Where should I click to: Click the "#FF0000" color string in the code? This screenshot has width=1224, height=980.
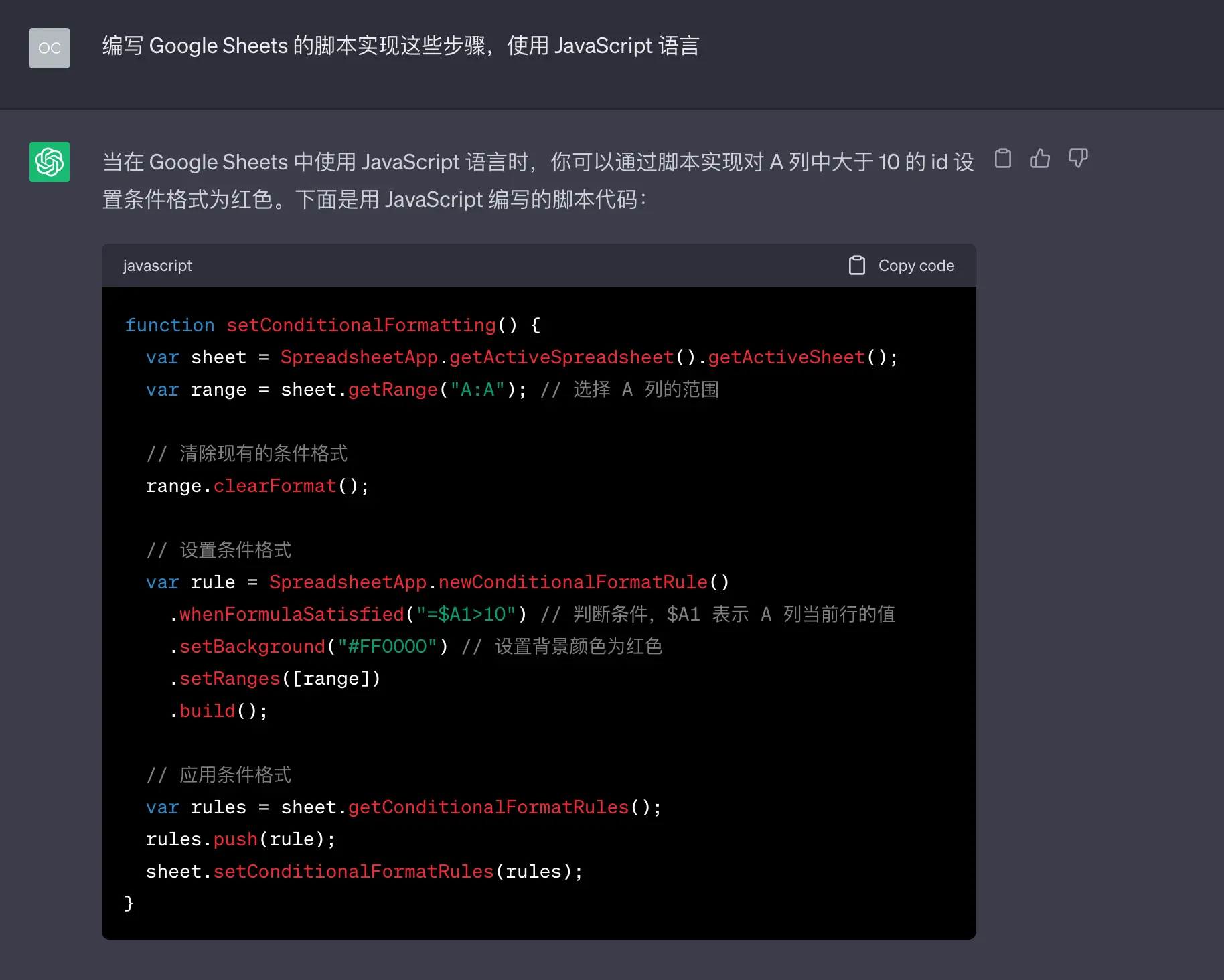tap(387, 647)
